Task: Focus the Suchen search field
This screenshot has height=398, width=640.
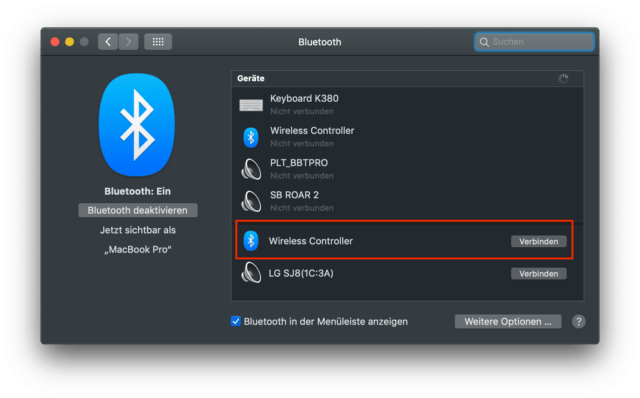Action: coord(534,42)
